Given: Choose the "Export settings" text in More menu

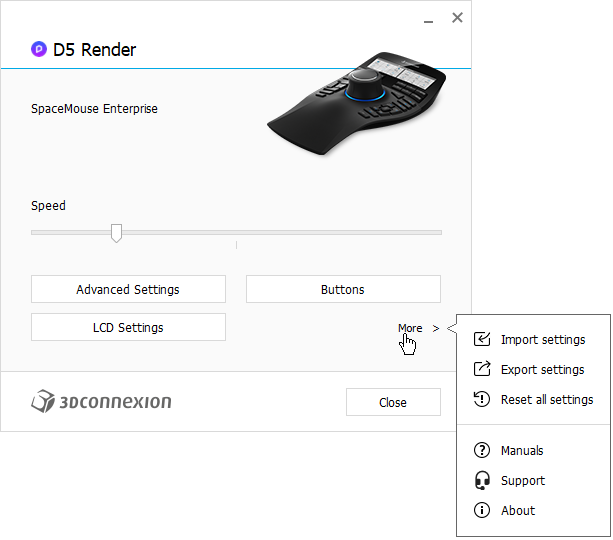Looking at the screenshot, I should point(542,369).
